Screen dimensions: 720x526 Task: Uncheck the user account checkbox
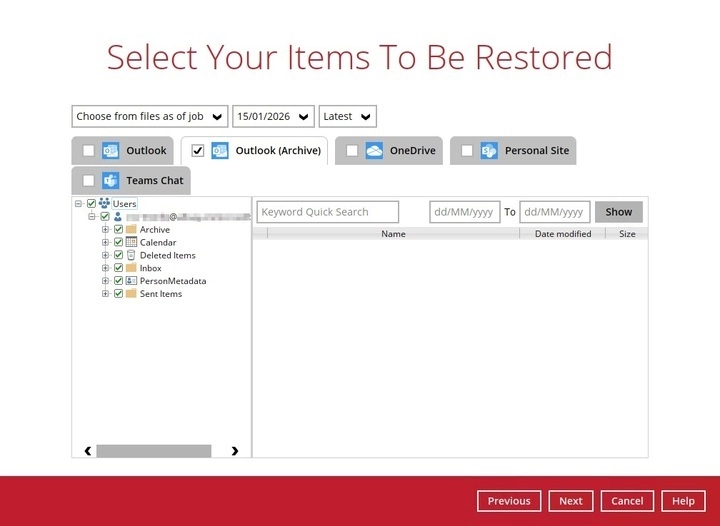coord(105,216)
